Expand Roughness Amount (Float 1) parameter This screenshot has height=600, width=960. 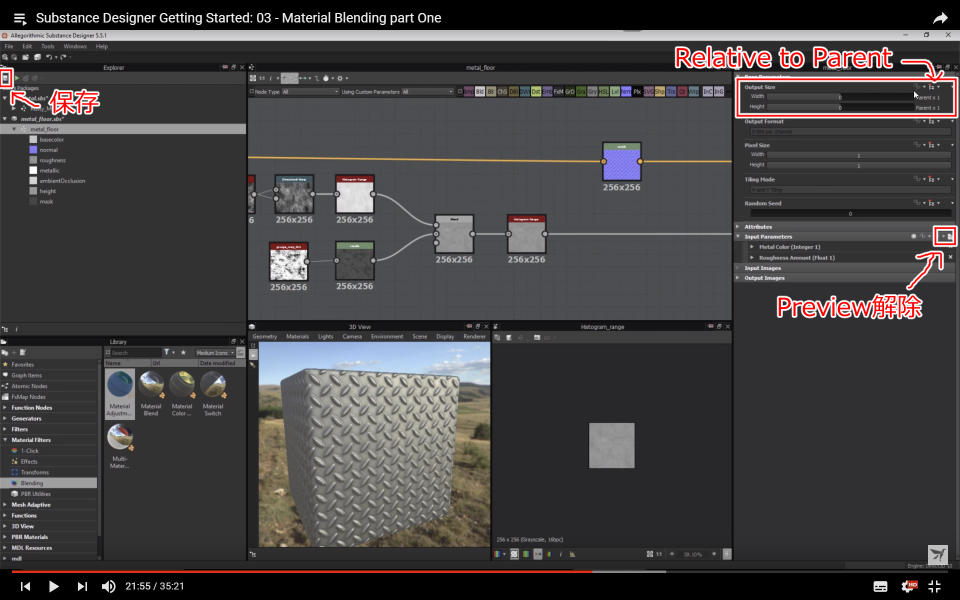pos(752,258)
